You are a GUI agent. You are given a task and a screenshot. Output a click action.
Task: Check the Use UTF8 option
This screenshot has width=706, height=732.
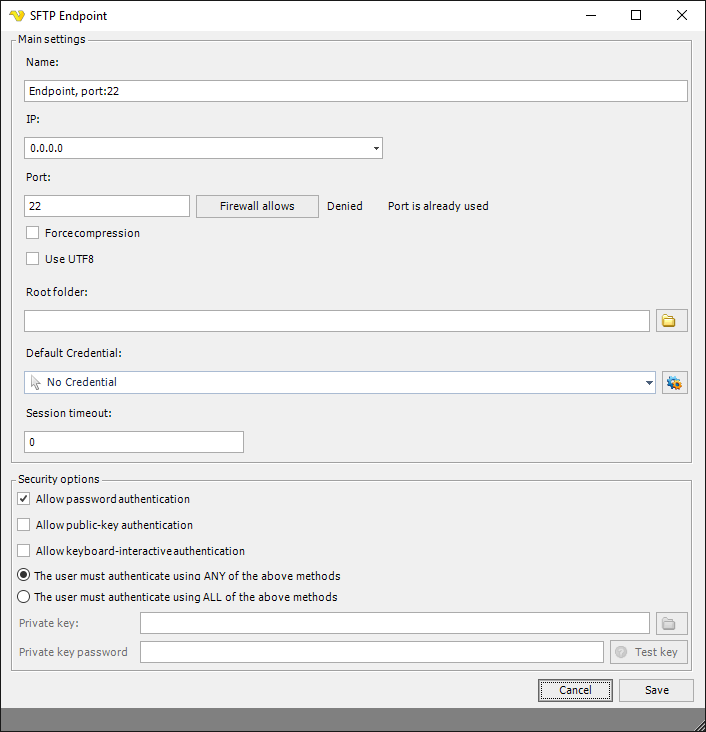(x=33, y=259)
